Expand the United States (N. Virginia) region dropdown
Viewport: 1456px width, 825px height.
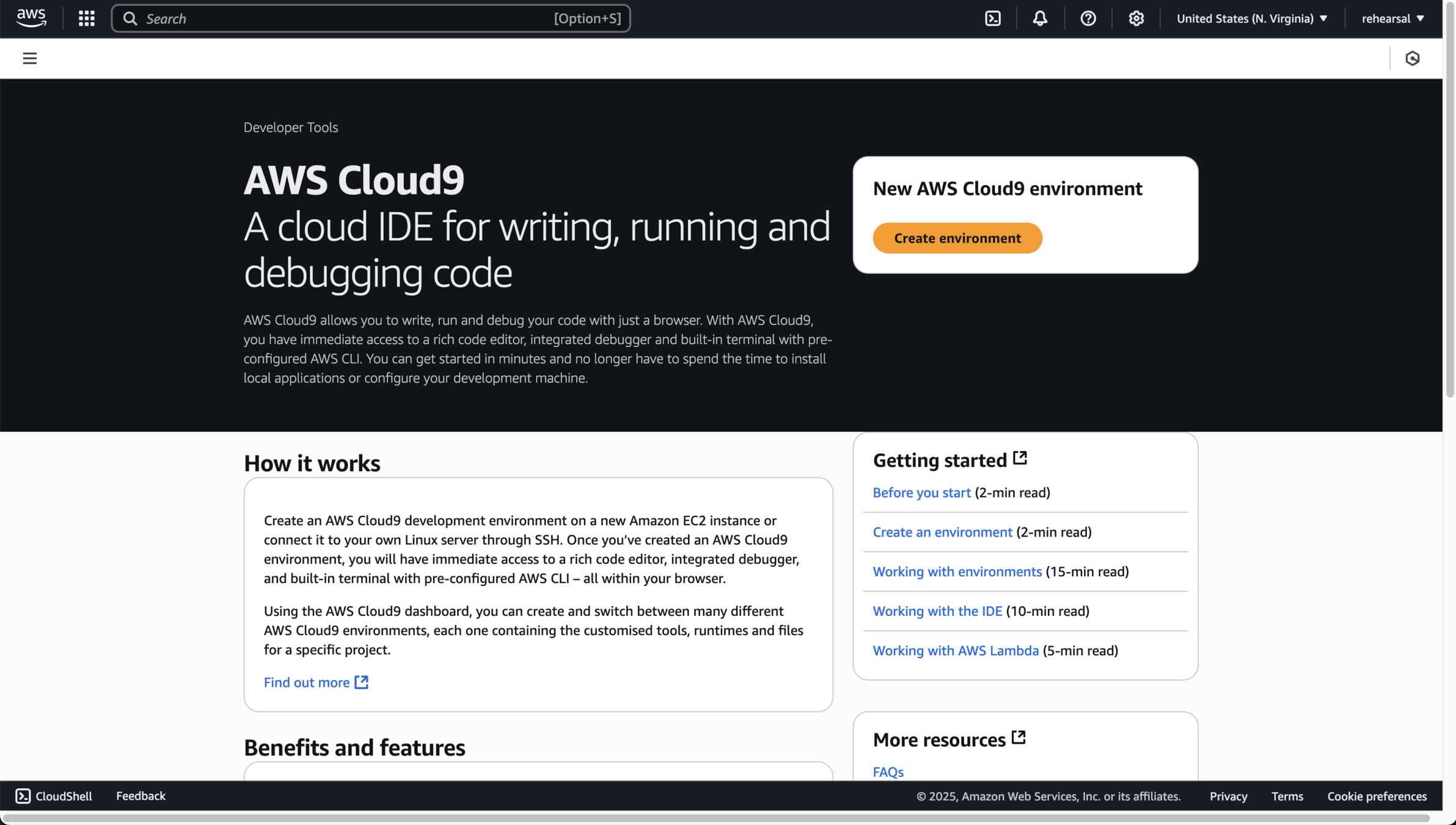point(1252,18)
